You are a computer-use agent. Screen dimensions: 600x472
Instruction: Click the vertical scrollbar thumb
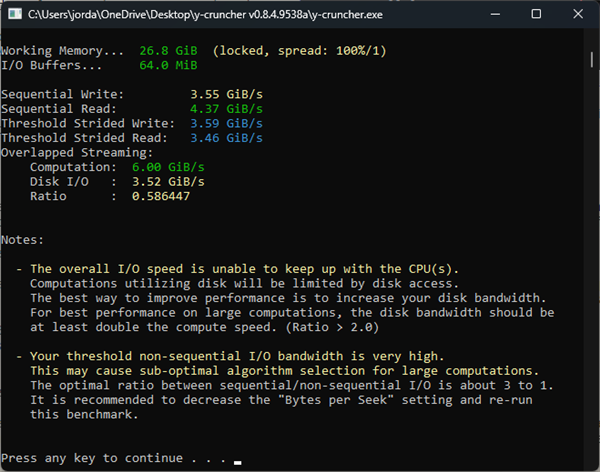[592, 60]
